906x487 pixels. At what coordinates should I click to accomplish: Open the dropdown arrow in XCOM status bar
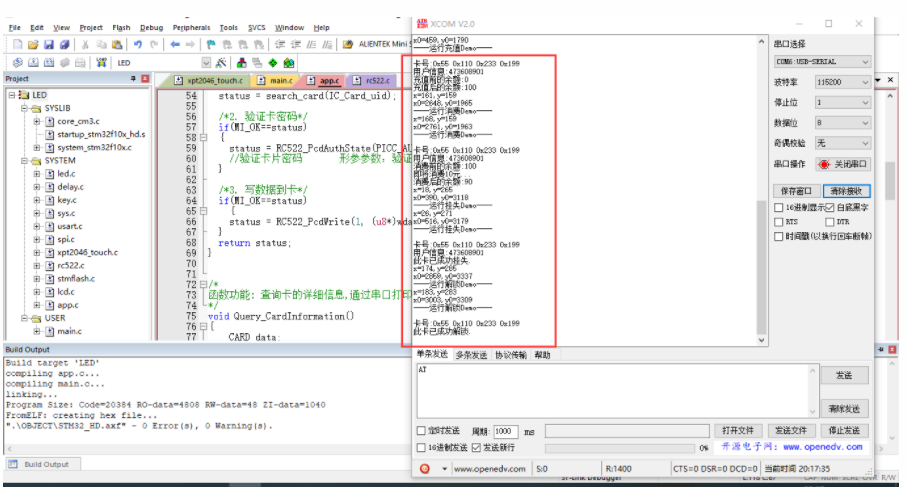(x=444, y=469)
